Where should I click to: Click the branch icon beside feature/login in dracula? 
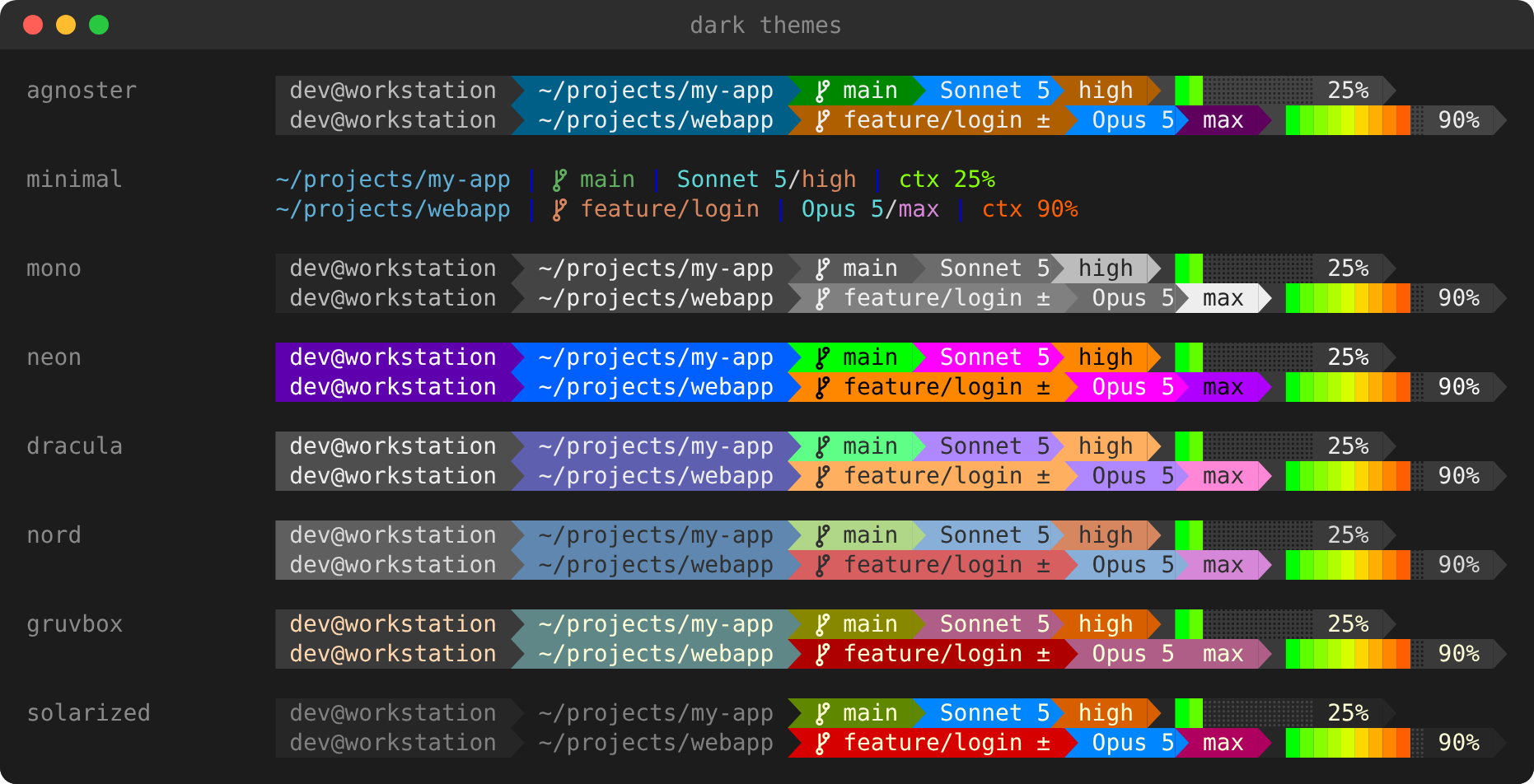(x=822, y=476)
